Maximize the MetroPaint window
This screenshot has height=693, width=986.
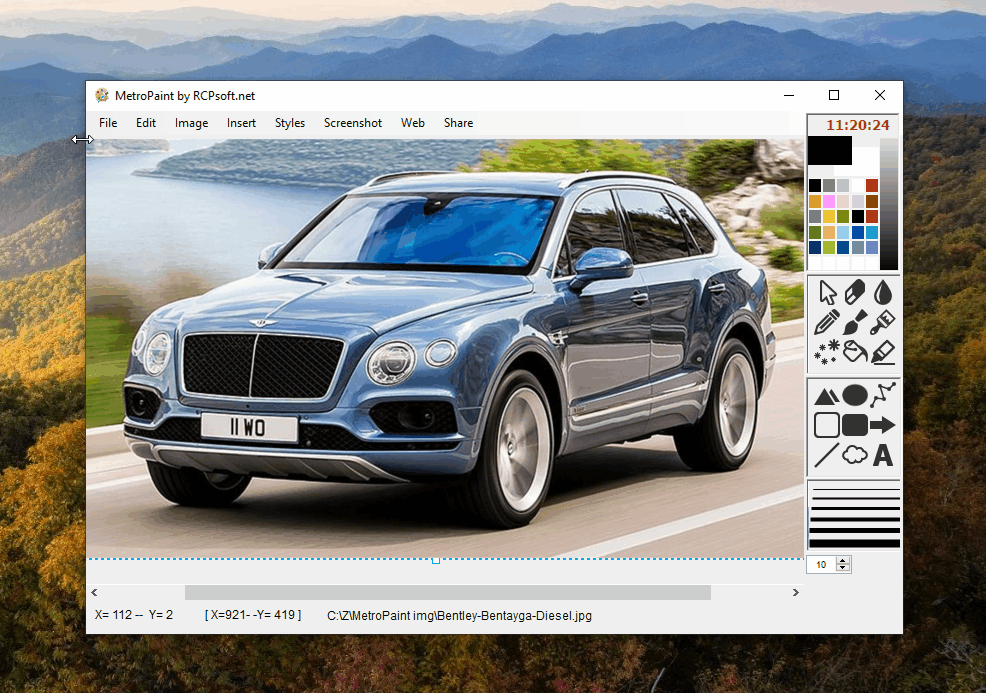point(834,95)
